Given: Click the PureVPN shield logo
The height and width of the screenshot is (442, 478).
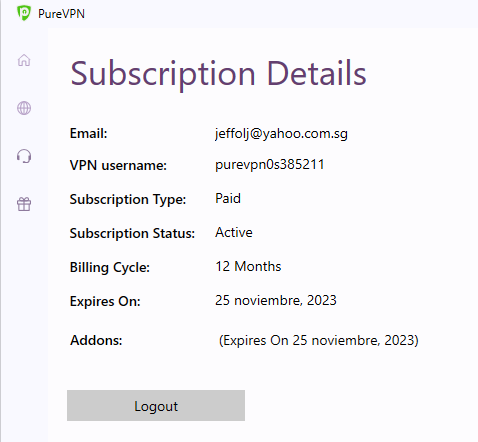Looking at the screenshot, I should click(x=24, y=13).
